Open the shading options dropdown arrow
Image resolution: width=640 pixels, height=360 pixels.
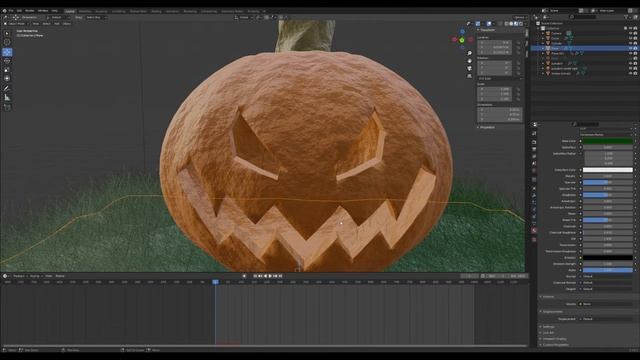(x=526, y=24)
